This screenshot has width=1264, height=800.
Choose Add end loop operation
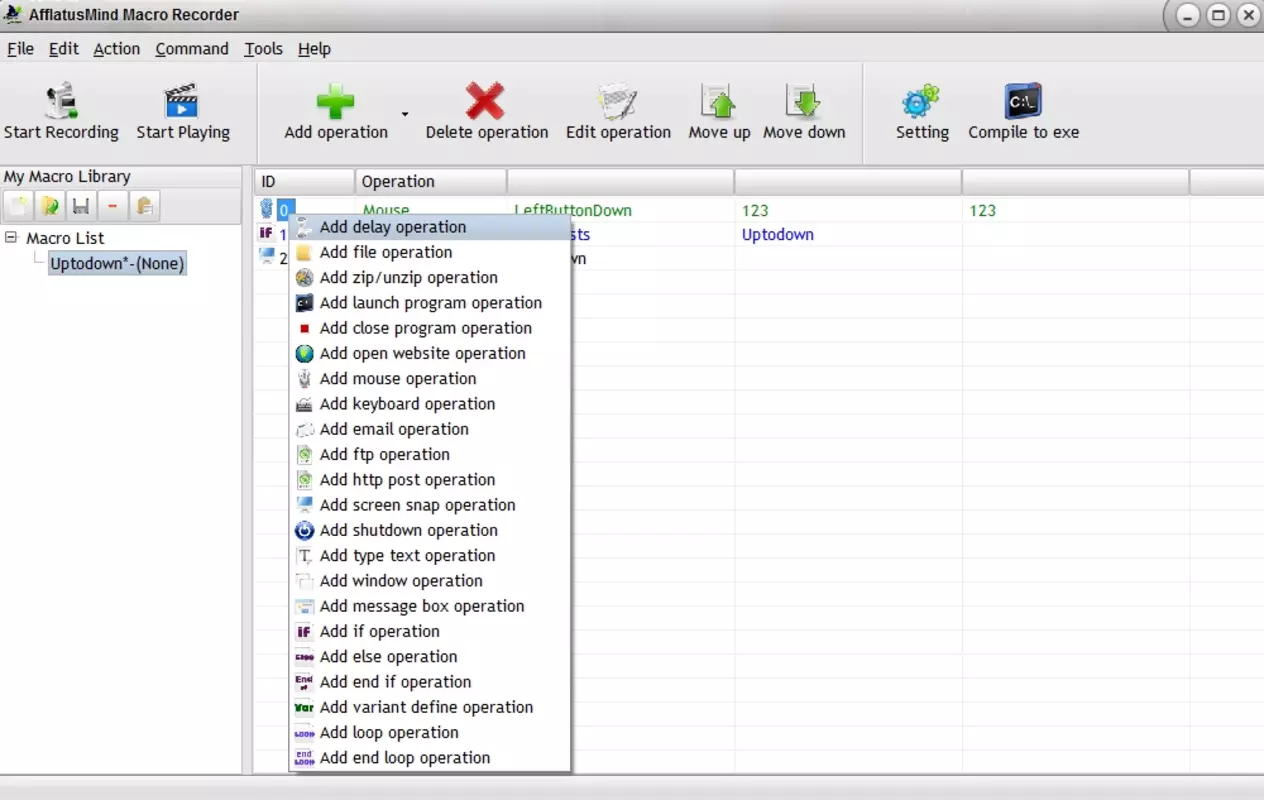click(x=430, y=758)
